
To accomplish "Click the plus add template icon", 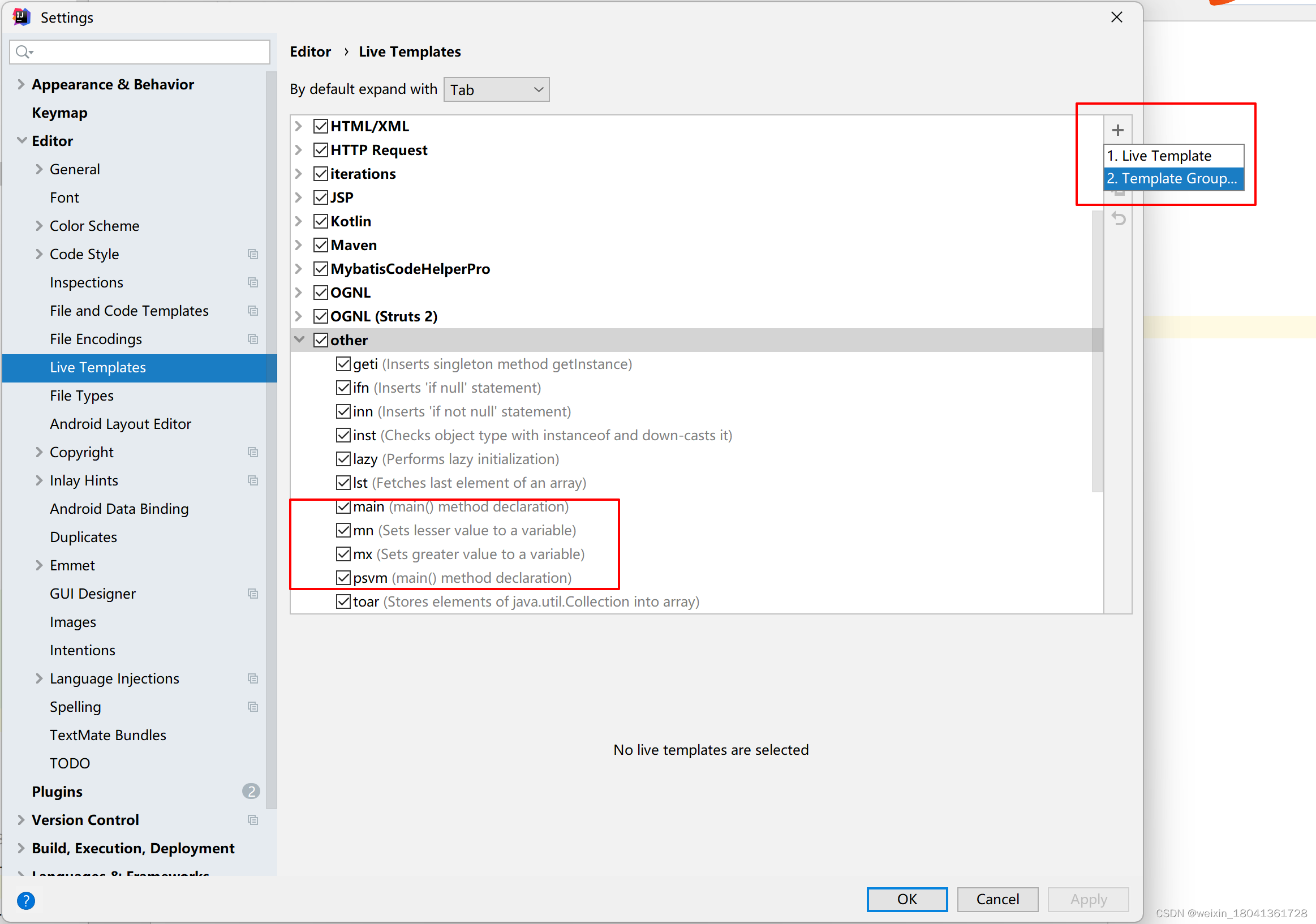I will pyautogui.click(x=1117, y=130).
